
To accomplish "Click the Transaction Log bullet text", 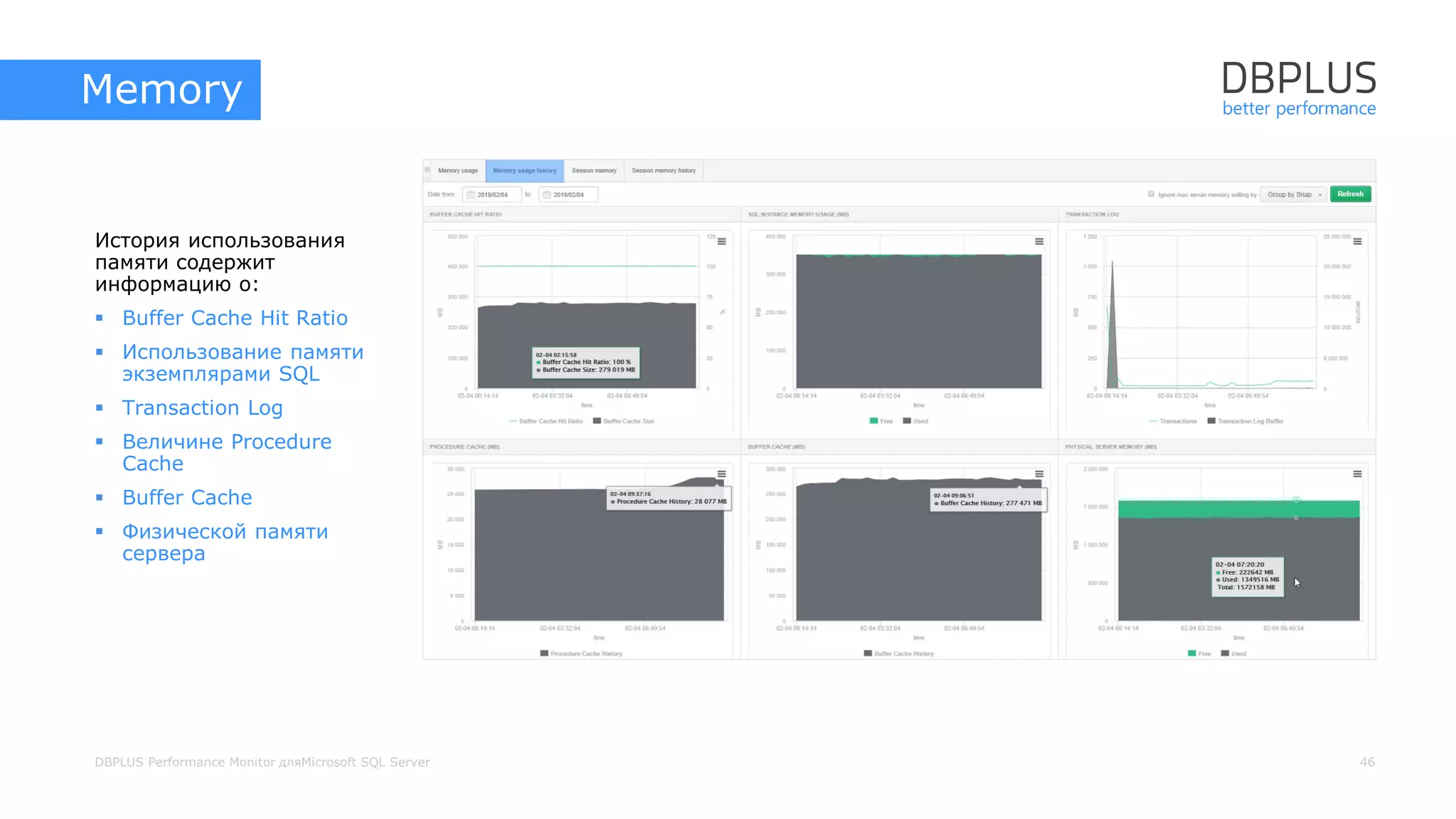I will pyautogui.click(x=203, y=407).
